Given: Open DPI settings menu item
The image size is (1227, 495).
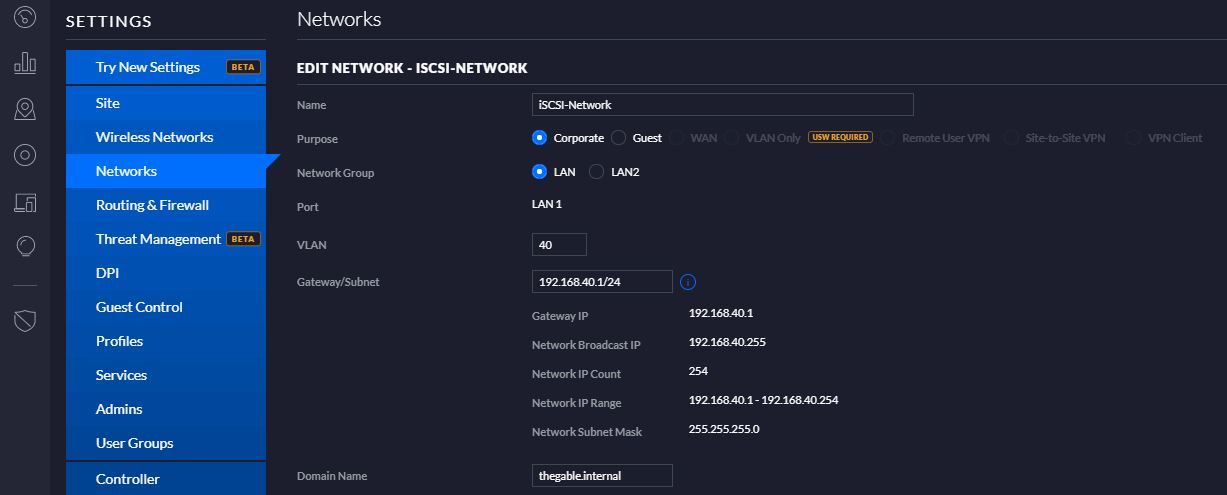Looking at the screenshot, I should tap(166, 273).
